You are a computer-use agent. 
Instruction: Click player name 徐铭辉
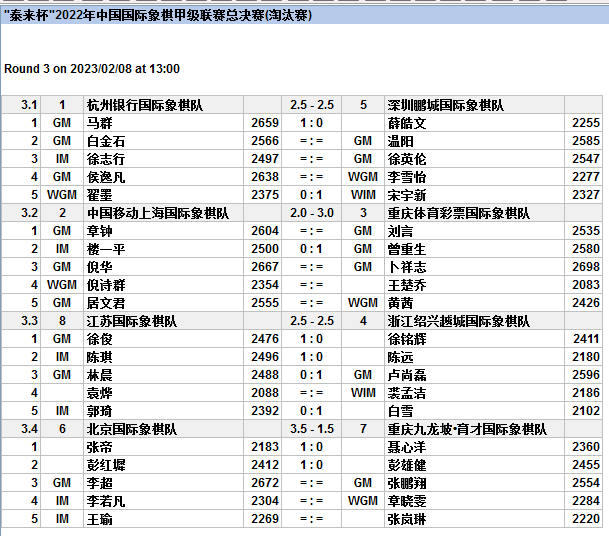(x=407, y=339)
